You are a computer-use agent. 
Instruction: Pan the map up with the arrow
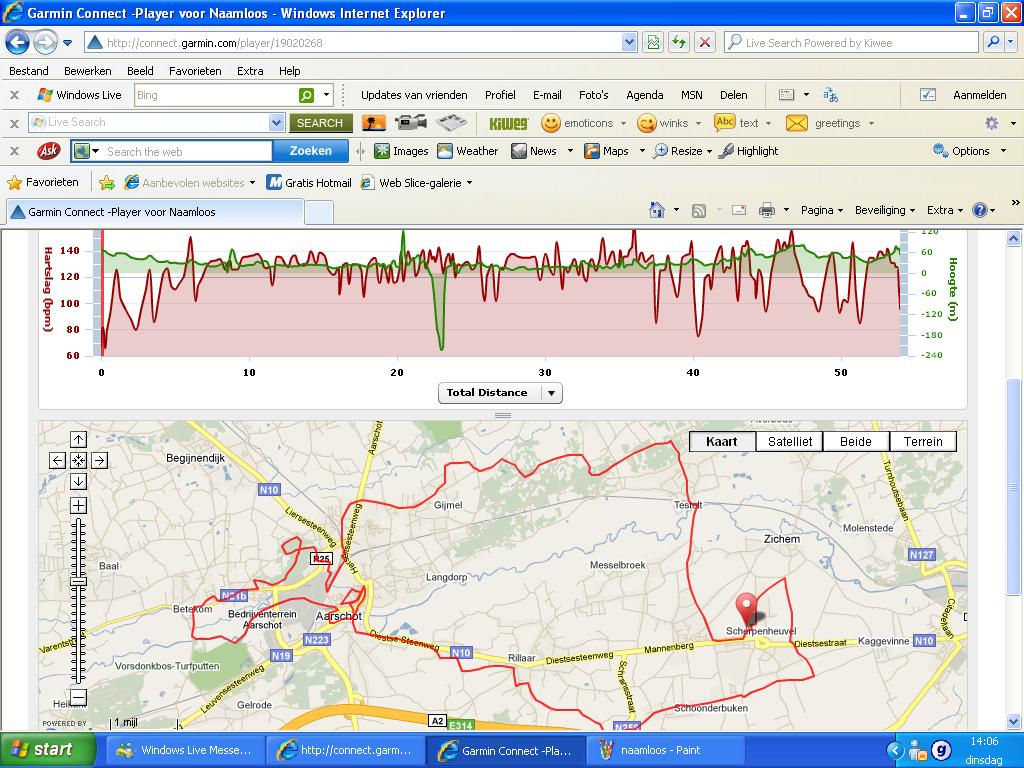[x=78, y=440]
